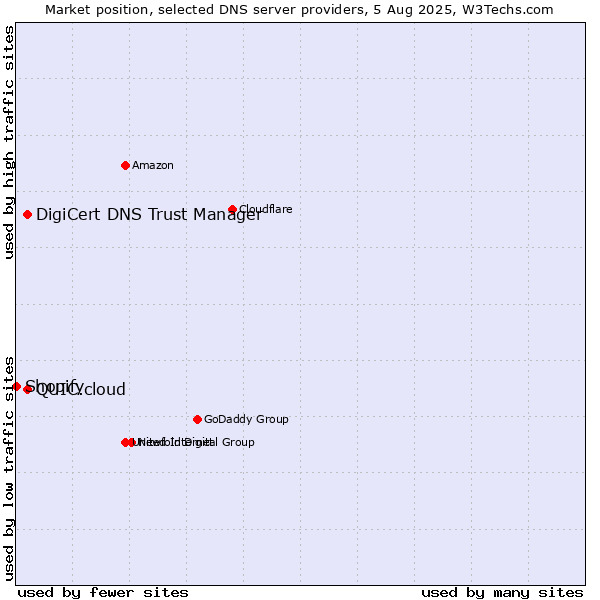Click the 'Amazon' point label
600x600 pixels.
click(x=153, y=165)
